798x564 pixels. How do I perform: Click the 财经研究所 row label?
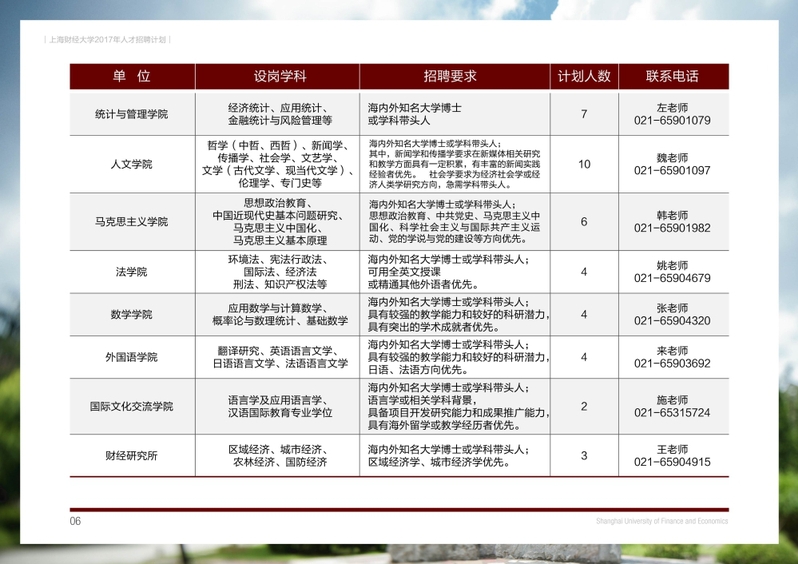tap(131, 456)
